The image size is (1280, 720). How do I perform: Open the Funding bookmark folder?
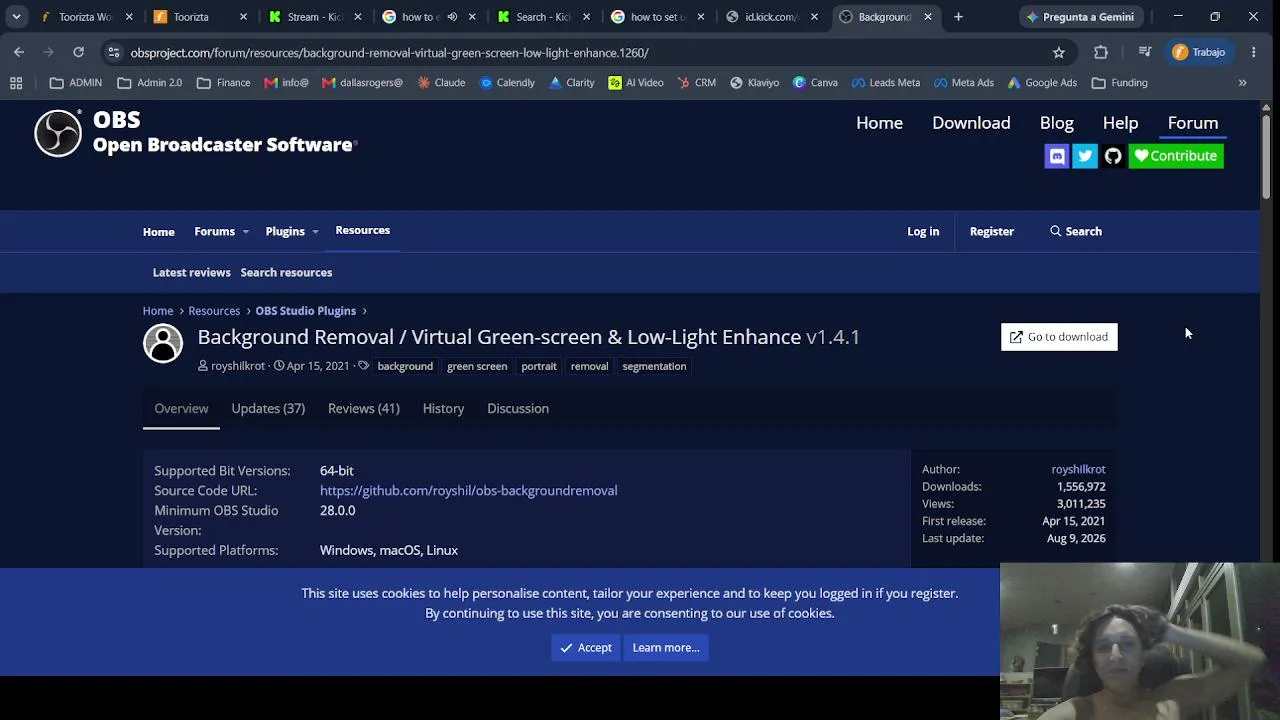coord(1120,83)
